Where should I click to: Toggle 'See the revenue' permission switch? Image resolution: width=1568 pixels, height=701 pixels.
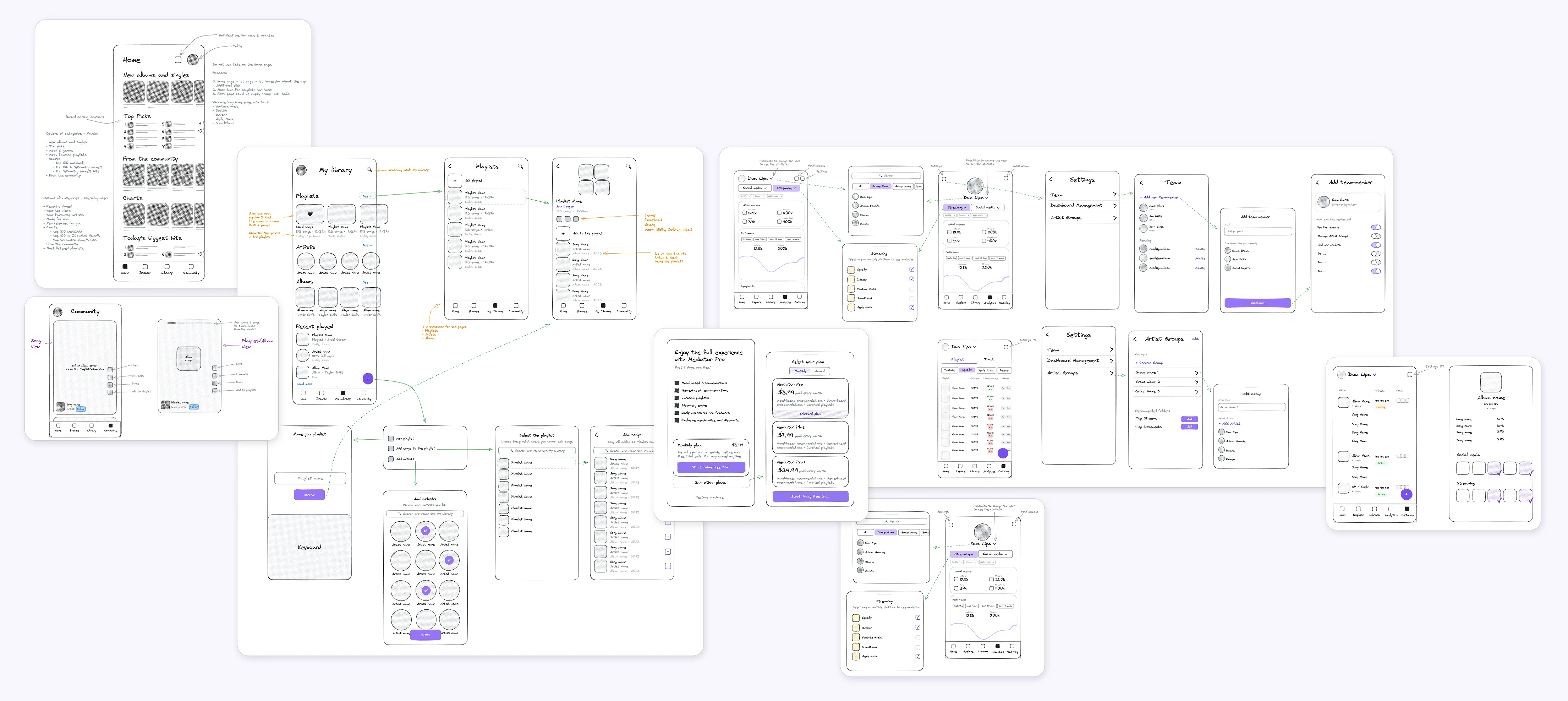tap(1376, 227)
